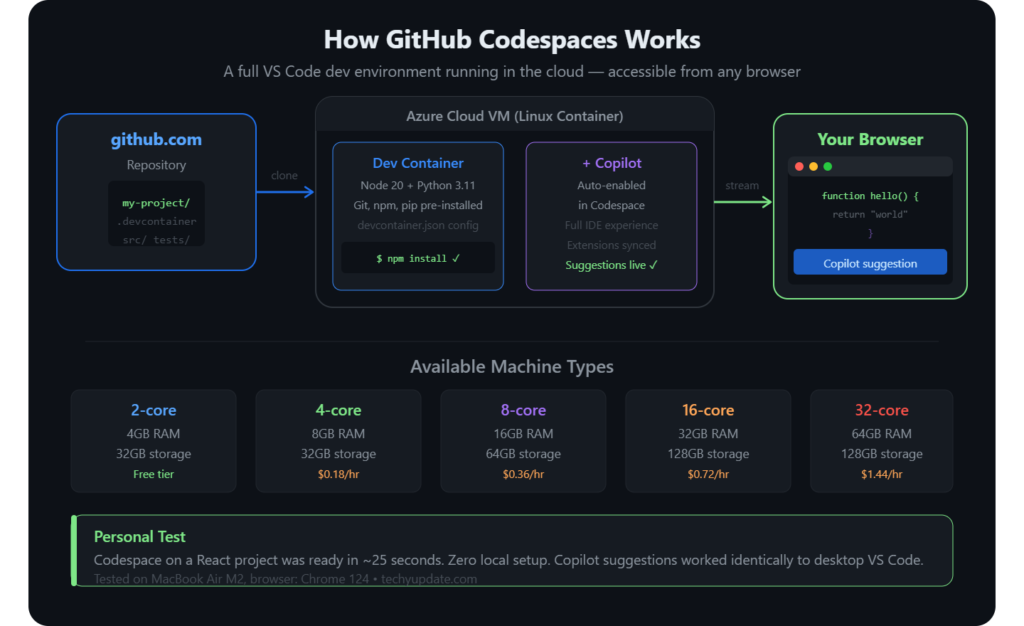1024x626 pixels.
Task: Click the 'Your Browser' heading
Action: (x=870, y=140)
